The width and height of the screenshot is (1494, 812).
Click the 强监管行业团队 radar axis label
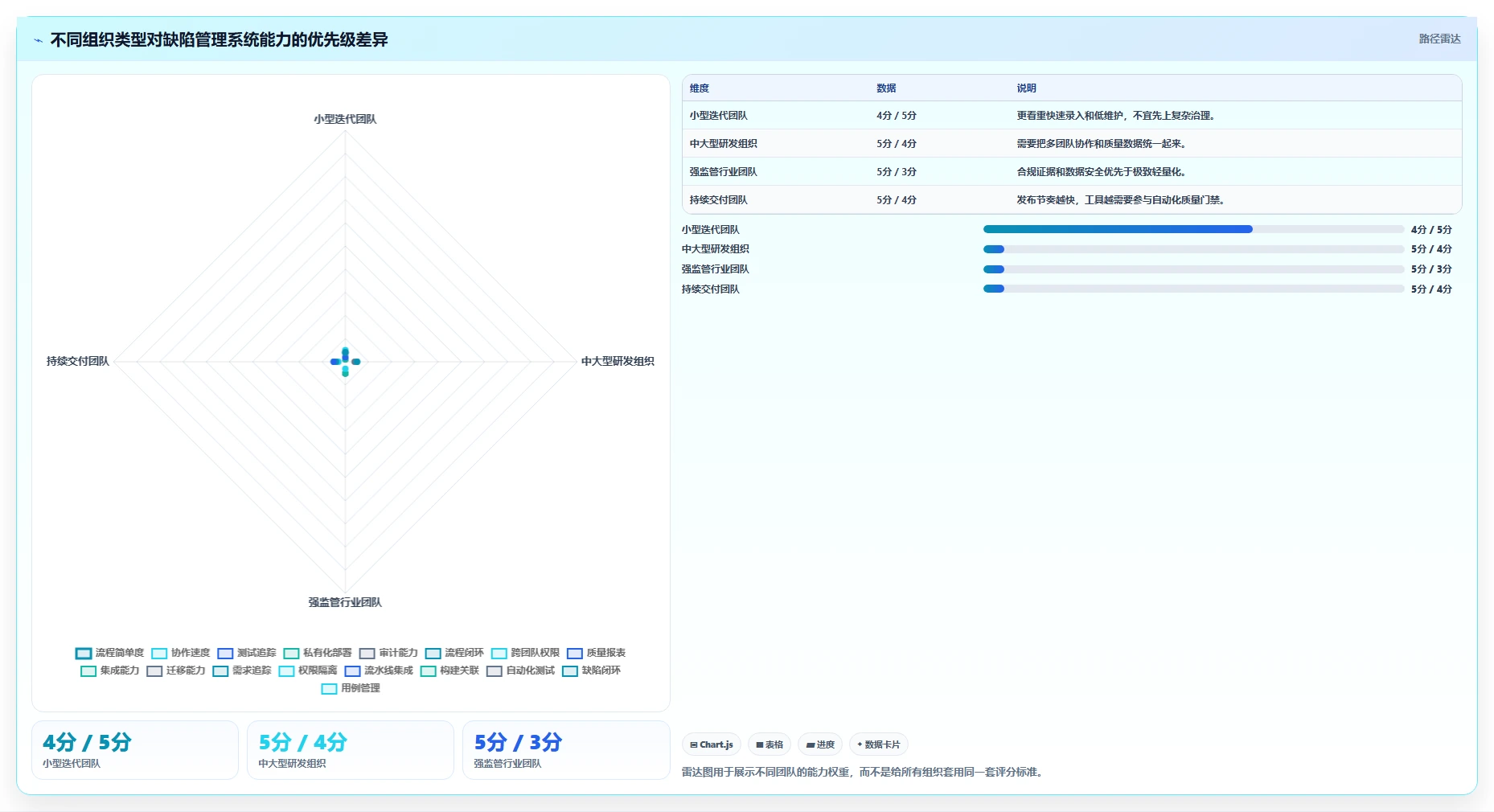coord(345,602)
